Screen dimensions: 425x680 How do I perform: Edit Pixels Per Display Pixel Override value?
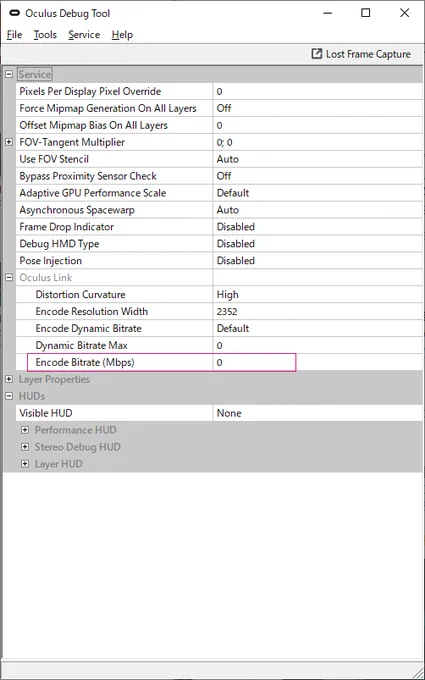[x=317, y=92]
